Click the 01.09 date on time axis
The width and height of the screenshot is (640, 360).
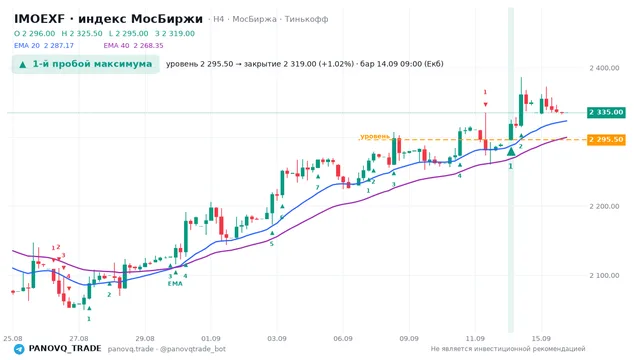[211, 338]
